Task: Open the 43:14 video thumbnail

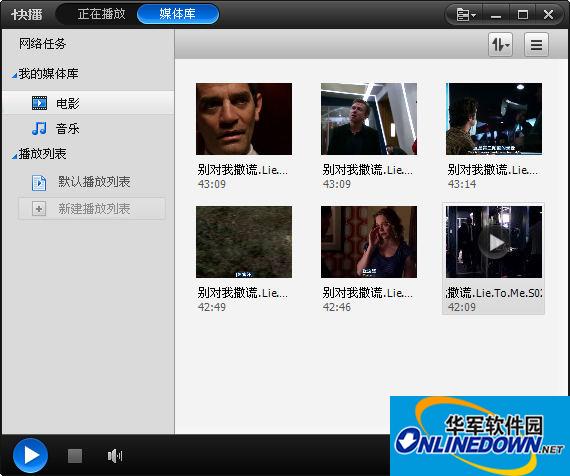Action: coord(494,119)
